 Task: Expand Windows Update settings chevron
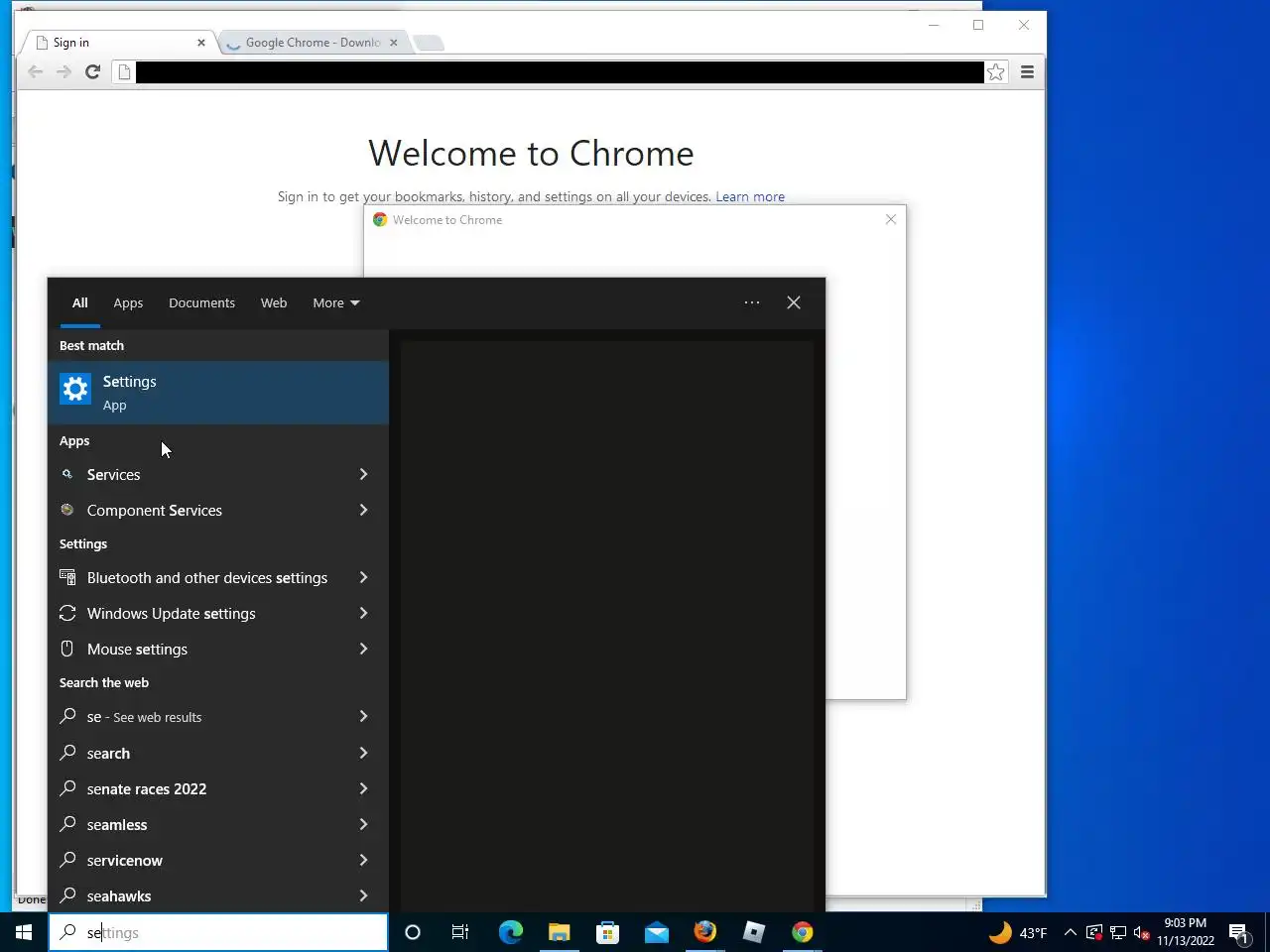click(364, 613)
